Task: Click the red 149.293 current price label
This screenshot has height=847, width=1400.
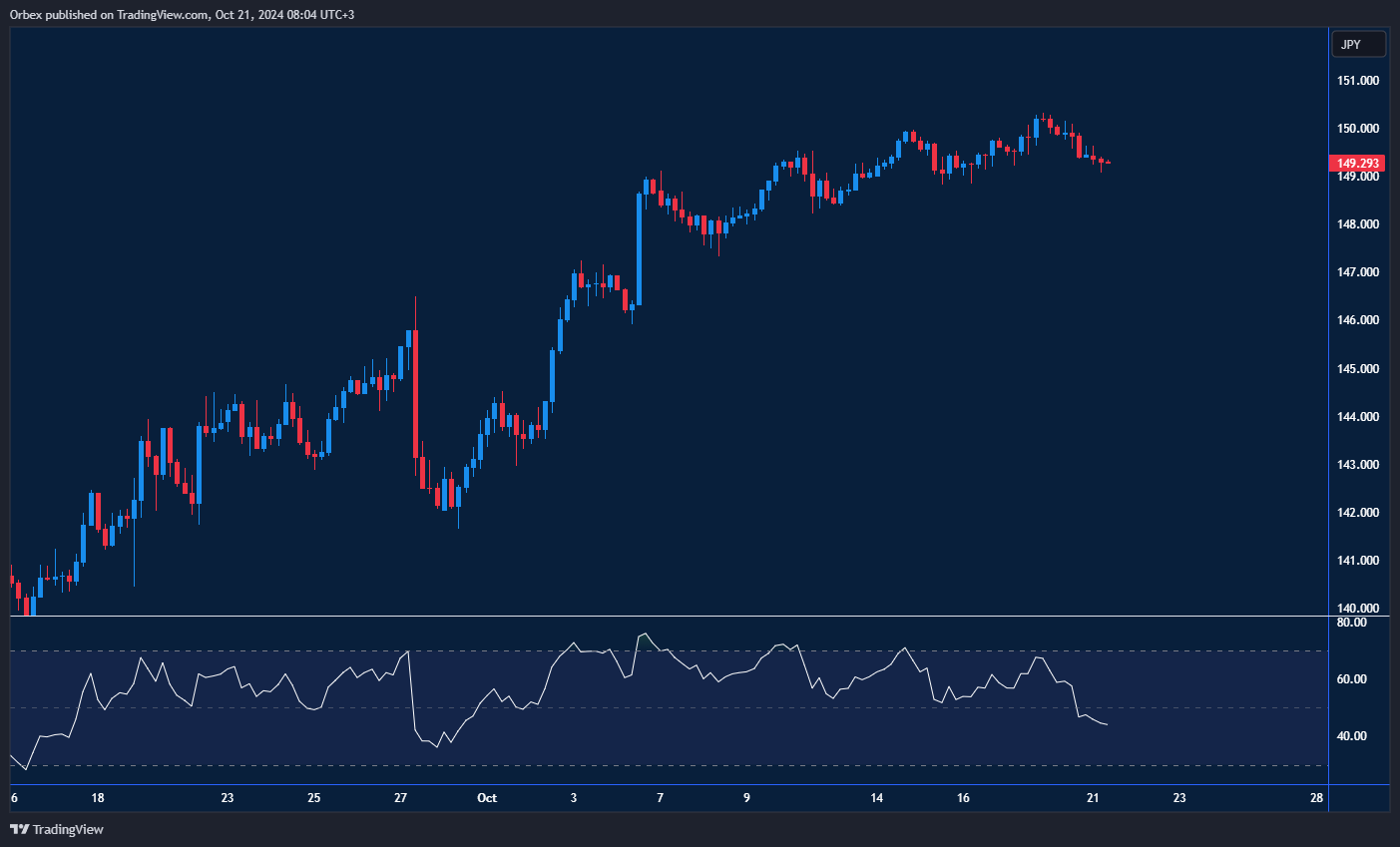Action: pyautogui.click(x=1357, y=163)
